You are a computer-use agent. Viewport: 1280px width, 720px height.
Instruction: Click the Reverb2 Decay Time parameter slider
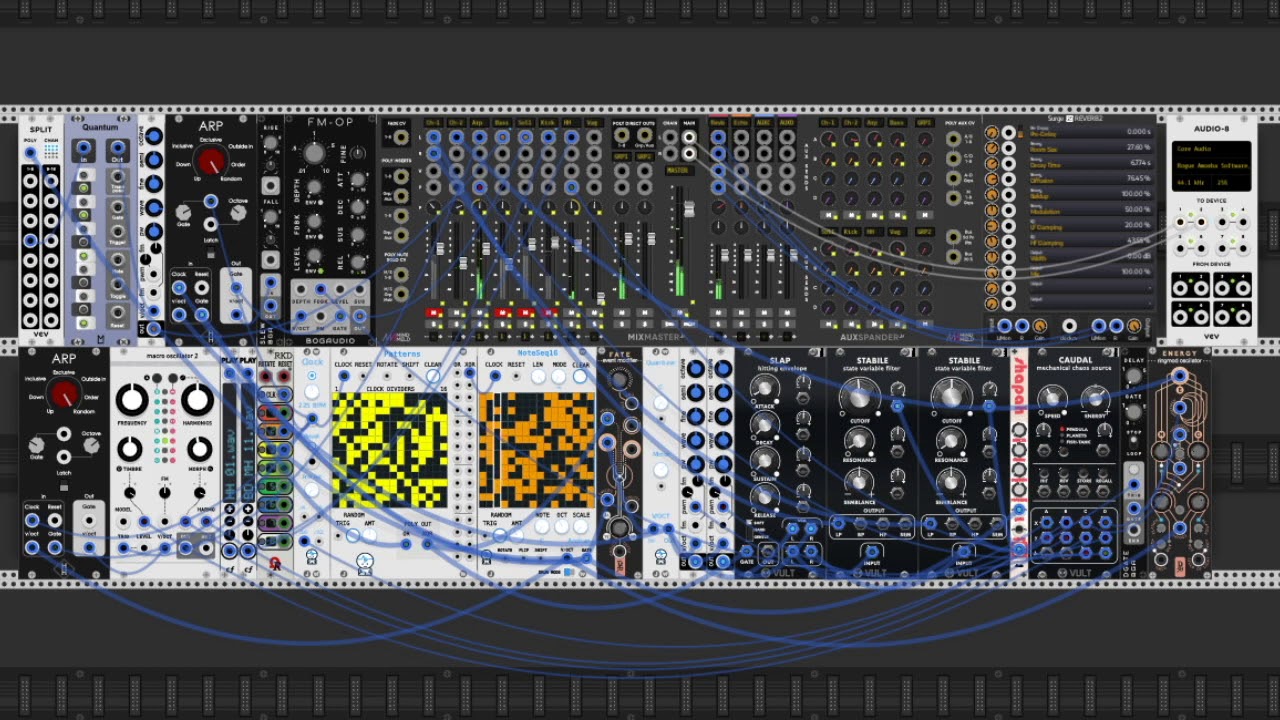coord(1091,163)
